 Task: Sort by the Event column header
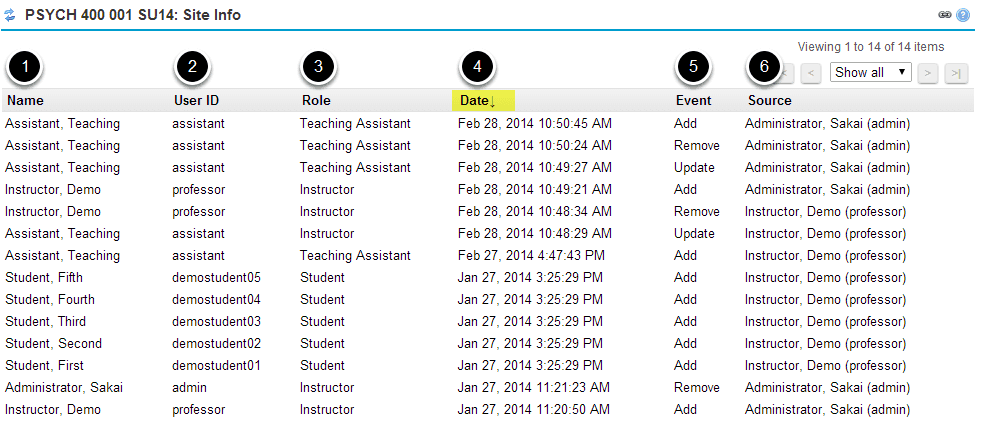693,100
